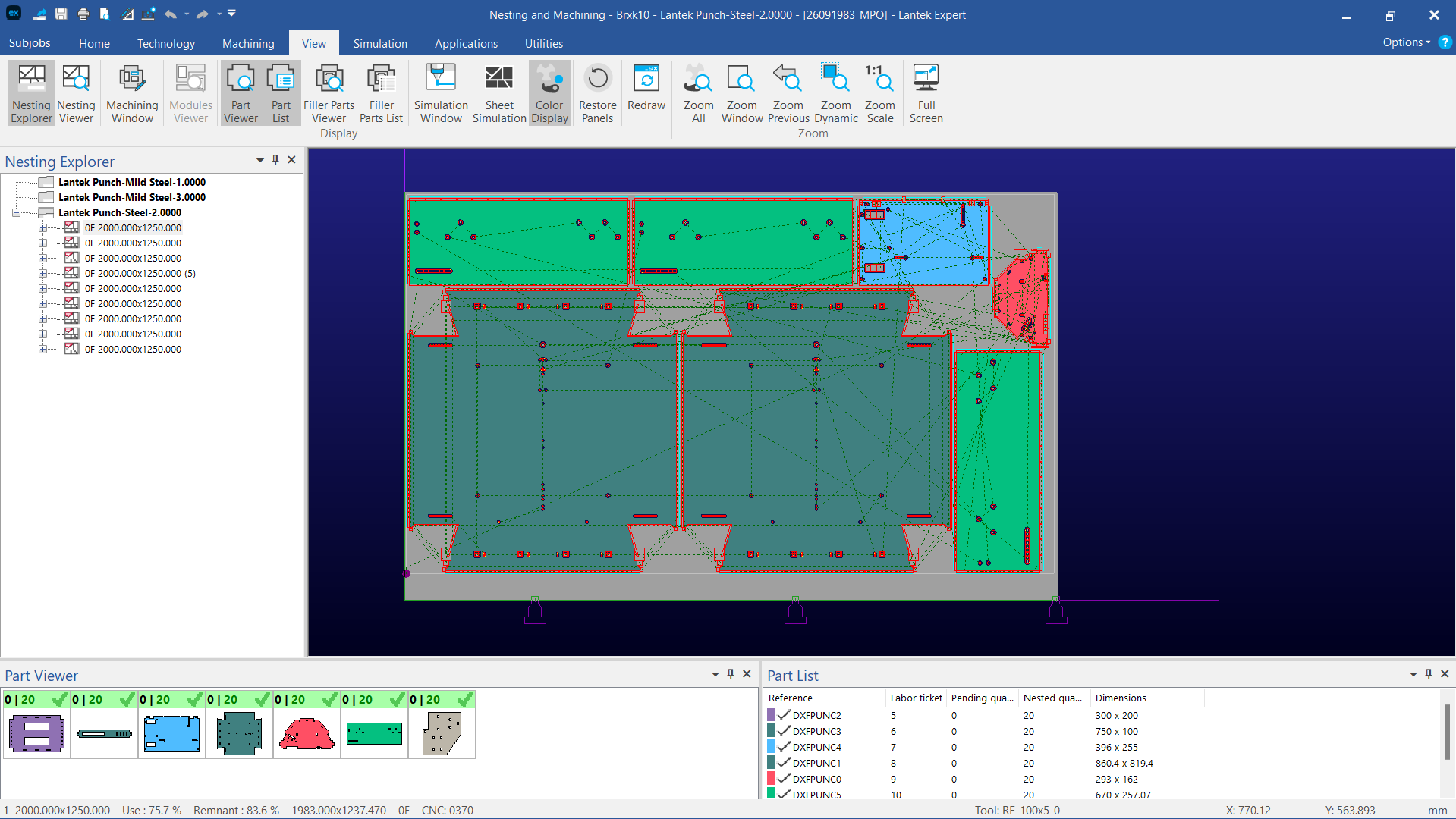Open the Machining ribbon tab
1456x819 pixels.
tap(248, 43)
